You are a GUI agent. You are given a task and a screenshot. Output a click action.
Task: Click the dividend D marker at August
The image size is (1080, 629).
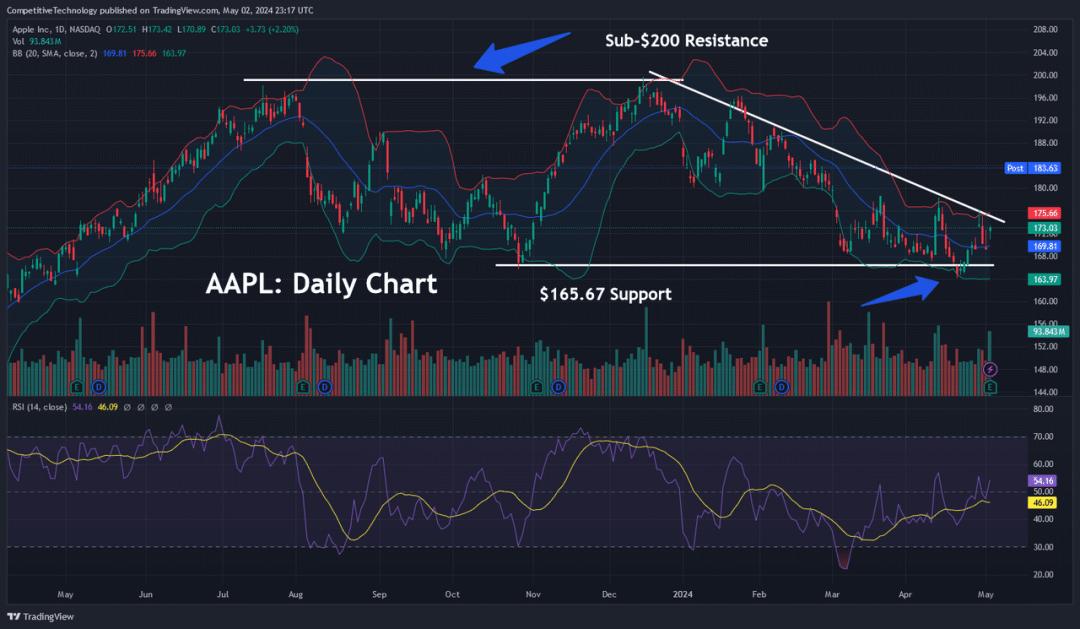point(324,387)
